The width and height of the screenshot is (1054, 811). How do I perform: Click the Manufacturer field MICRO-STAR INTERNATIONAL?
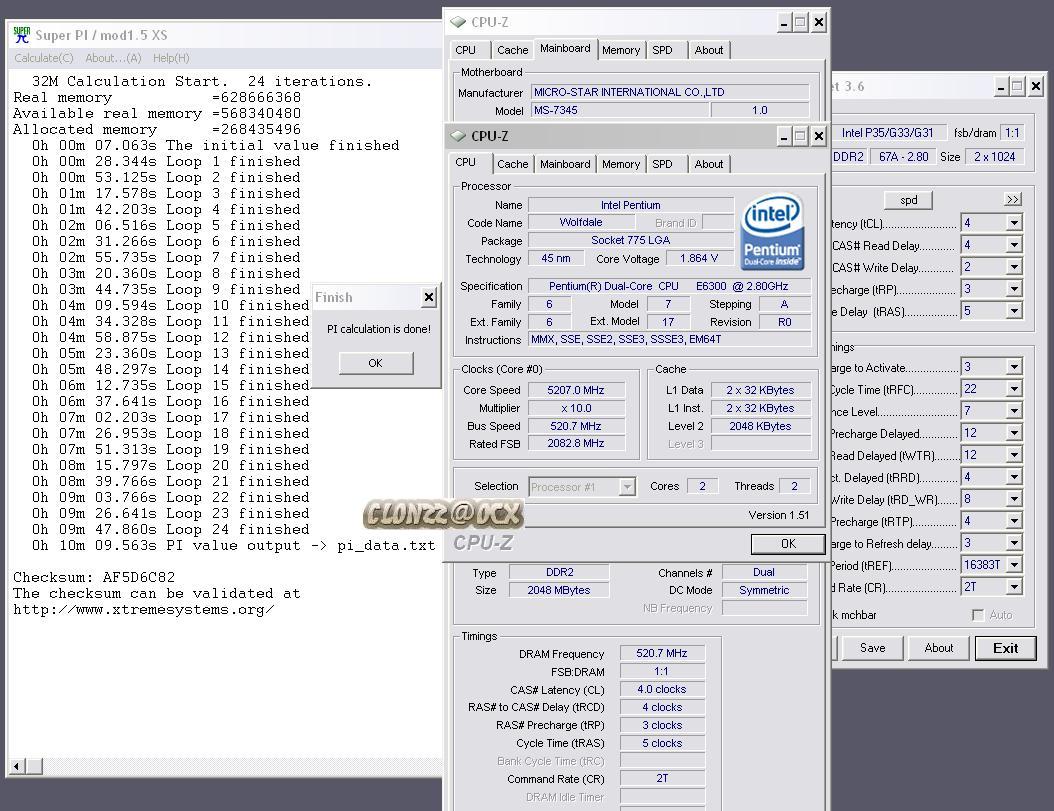pyautogui.click(x=670, y=92)
